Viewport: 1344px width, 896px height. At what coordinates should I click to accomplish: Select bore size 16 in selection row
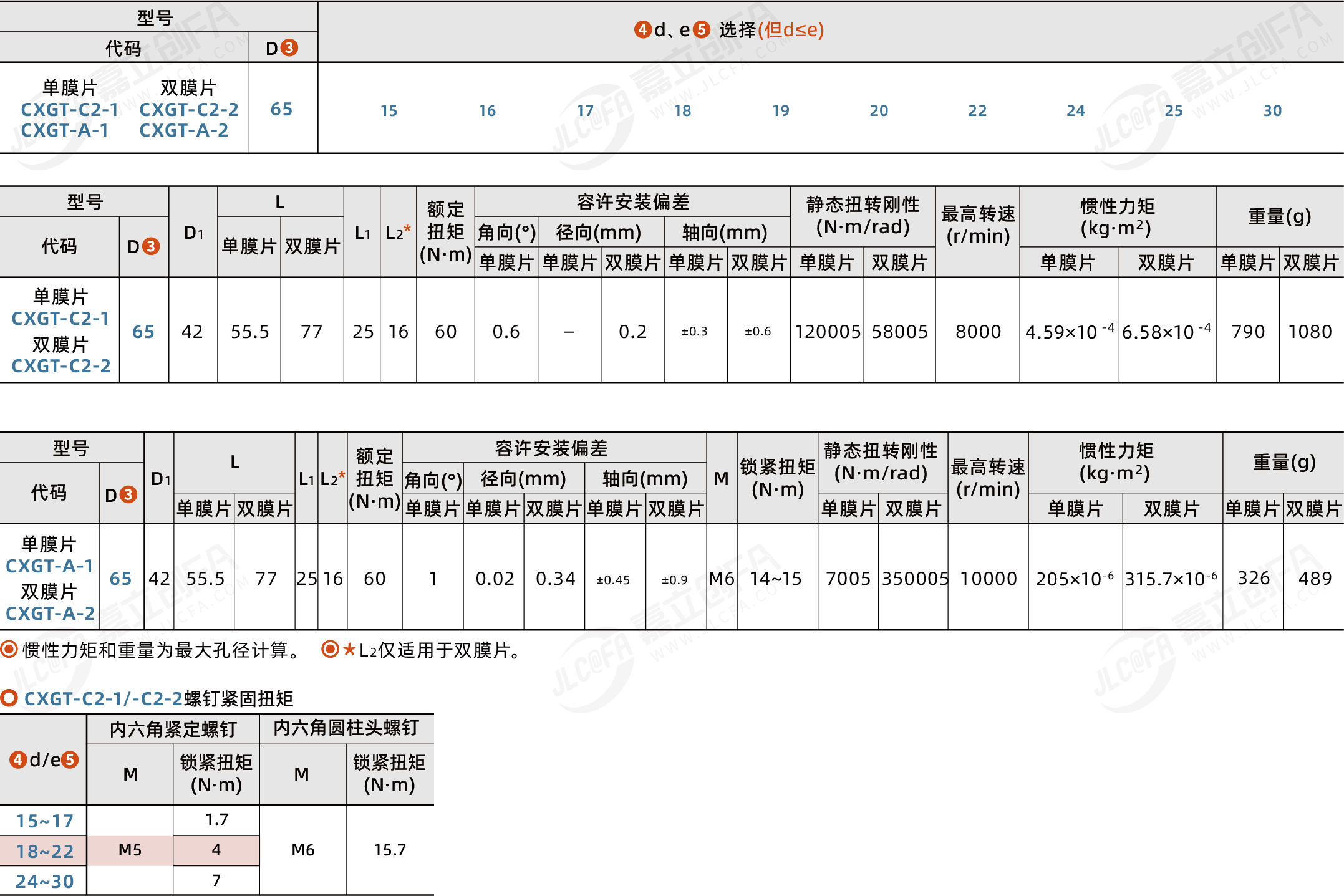[487, 111]
